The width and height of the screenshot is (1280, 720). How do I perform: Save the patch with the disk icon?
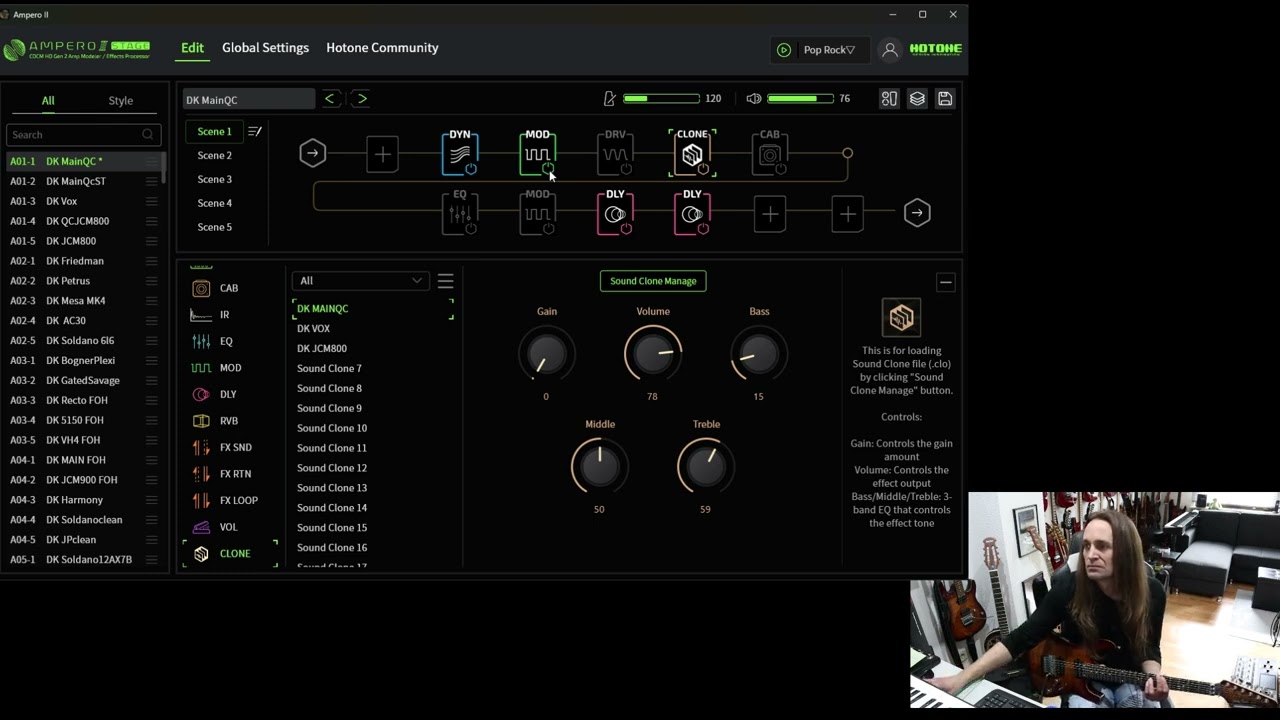pyautogui.click(x=945, y=98)
